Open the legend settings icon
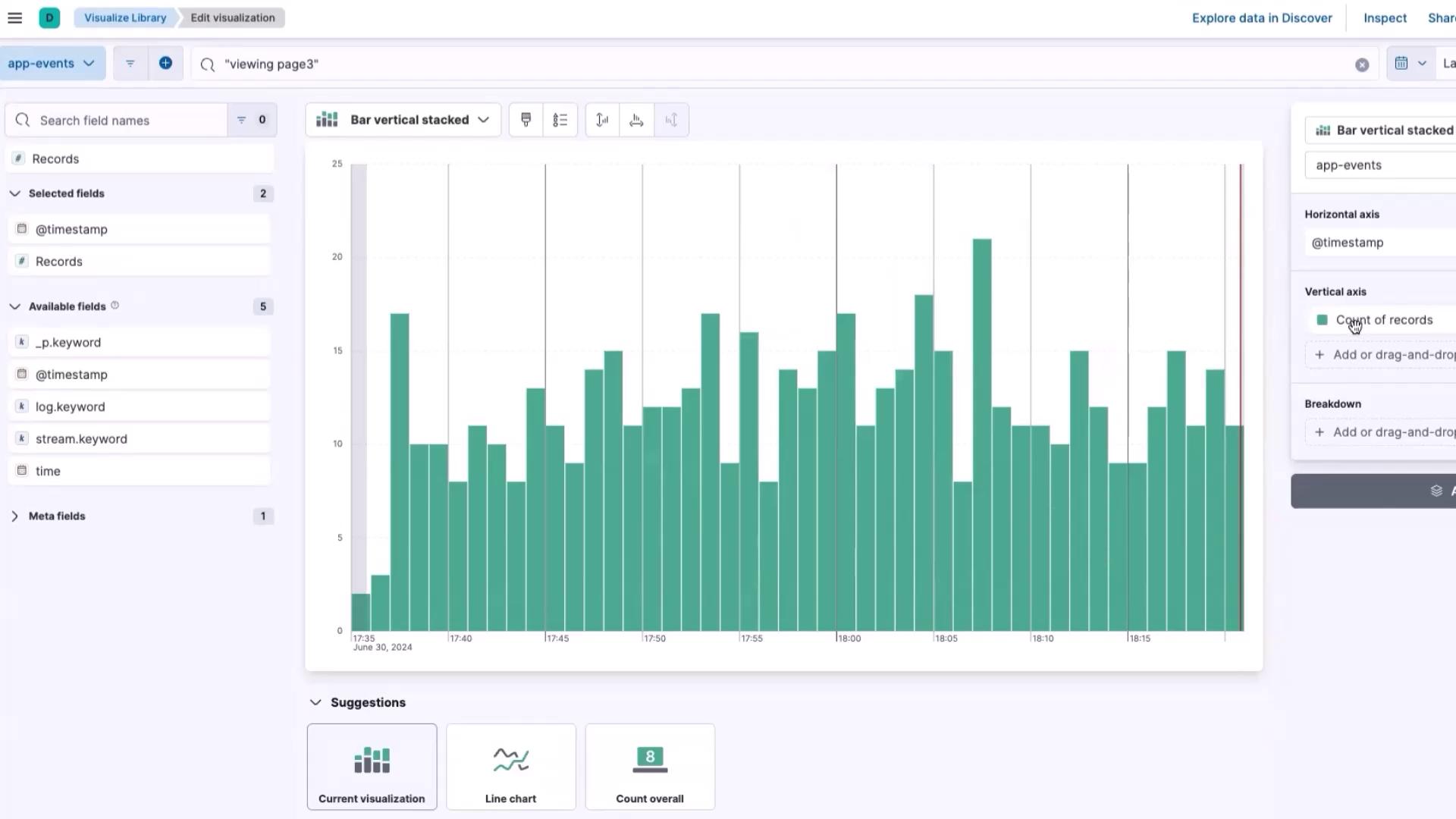 [x=560, y=120]
